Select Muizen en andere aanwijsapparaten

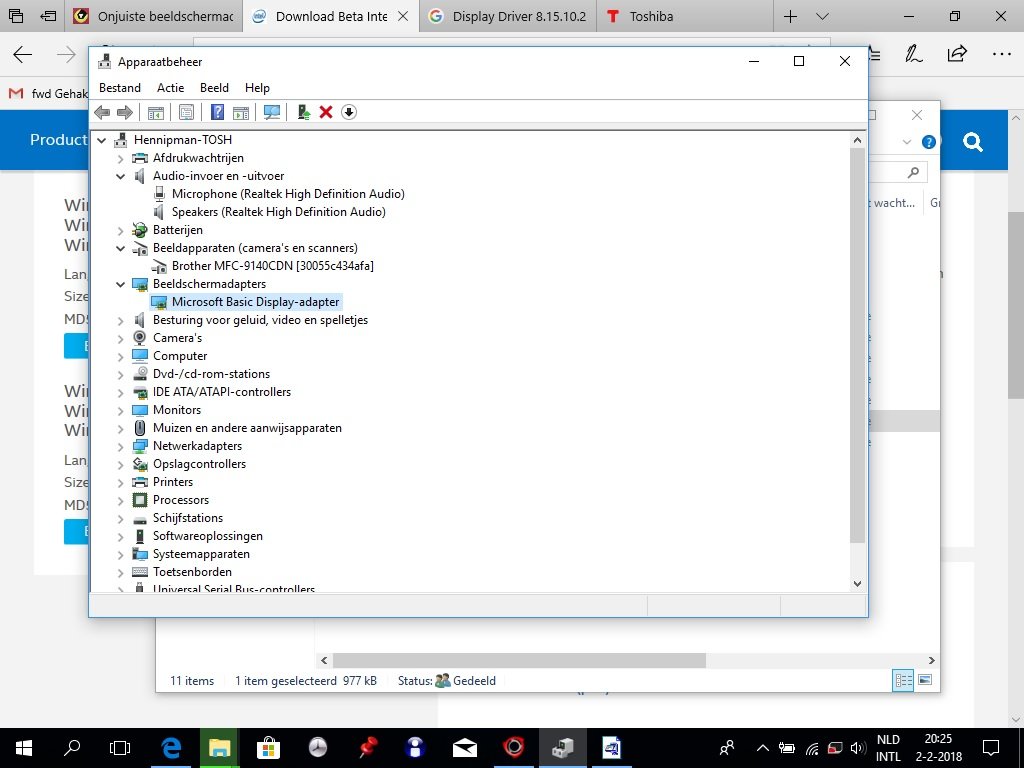248,428
